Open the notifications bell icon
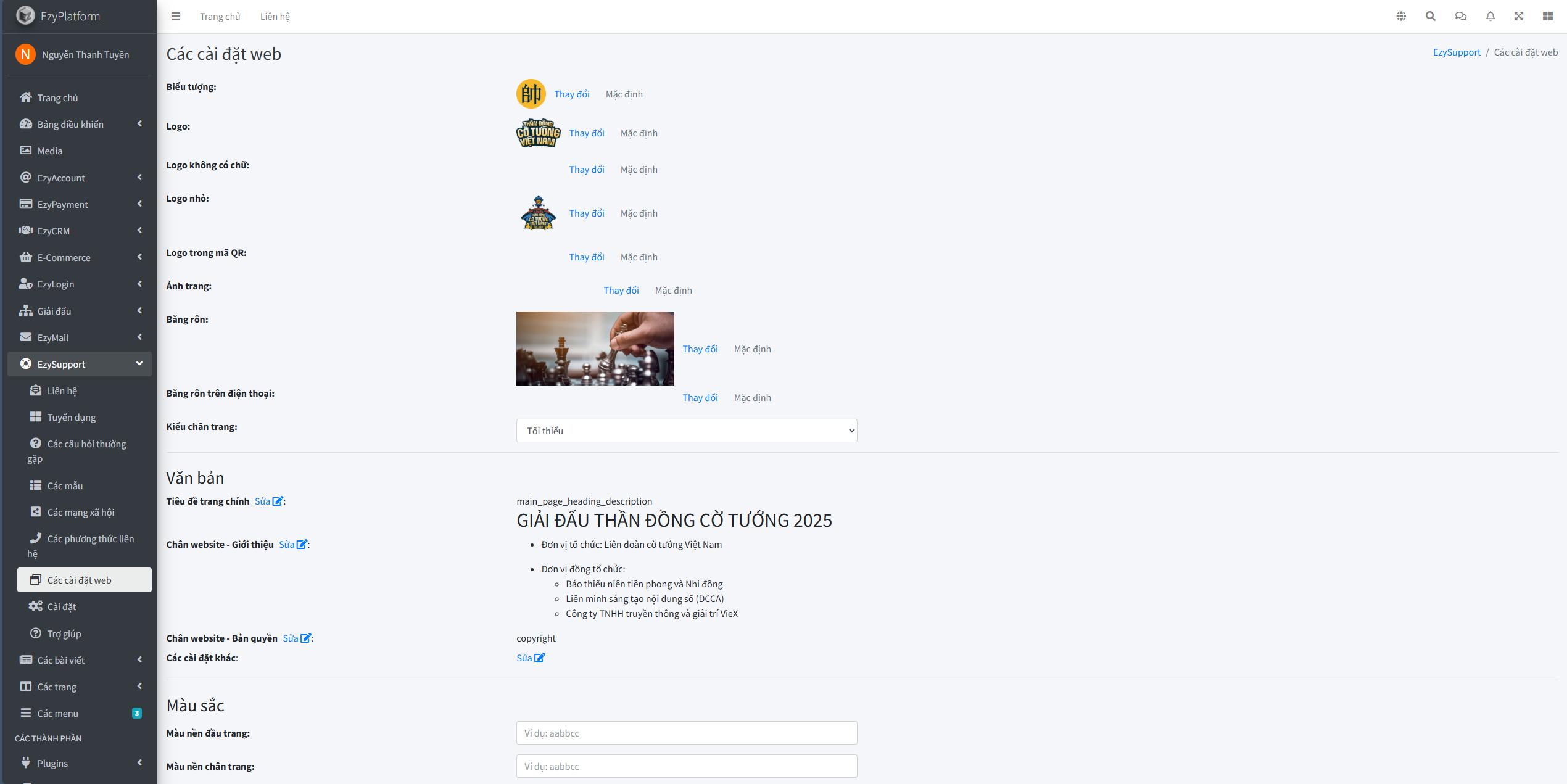Viewport: 1567px width, 784px height. click(1491, 16)
